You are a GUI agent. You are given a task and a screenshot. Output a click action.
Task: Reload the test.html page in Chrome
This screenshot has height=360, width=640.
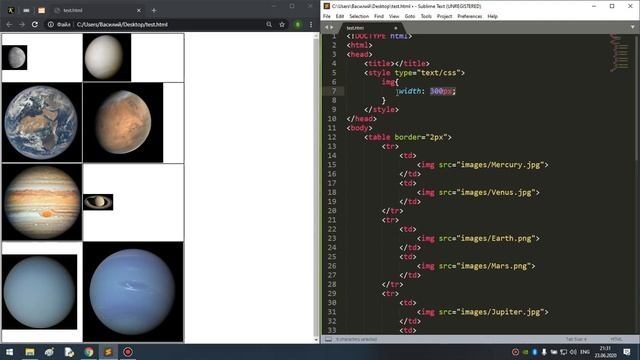(35, 24)
